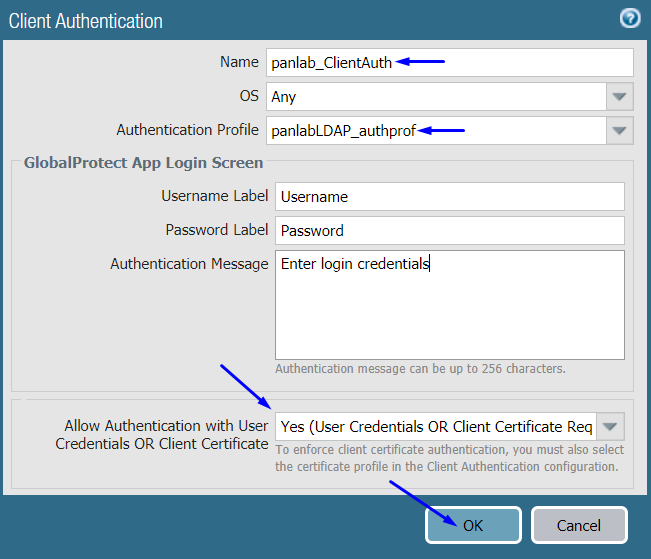Expand the Allow Authentication dropdown arrow
651x559 pixels.
(x=610, y=427)
